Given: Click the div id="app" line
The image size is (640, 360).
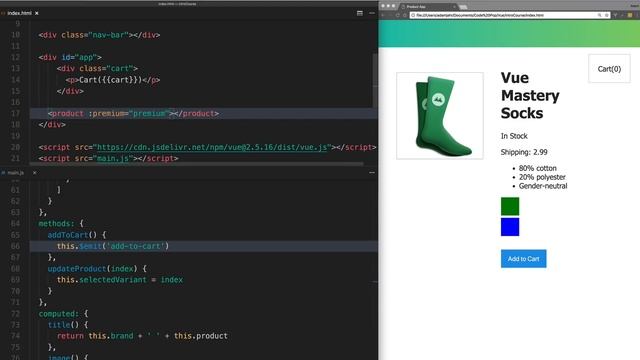Looking at the screenshot, I should 70,57.
